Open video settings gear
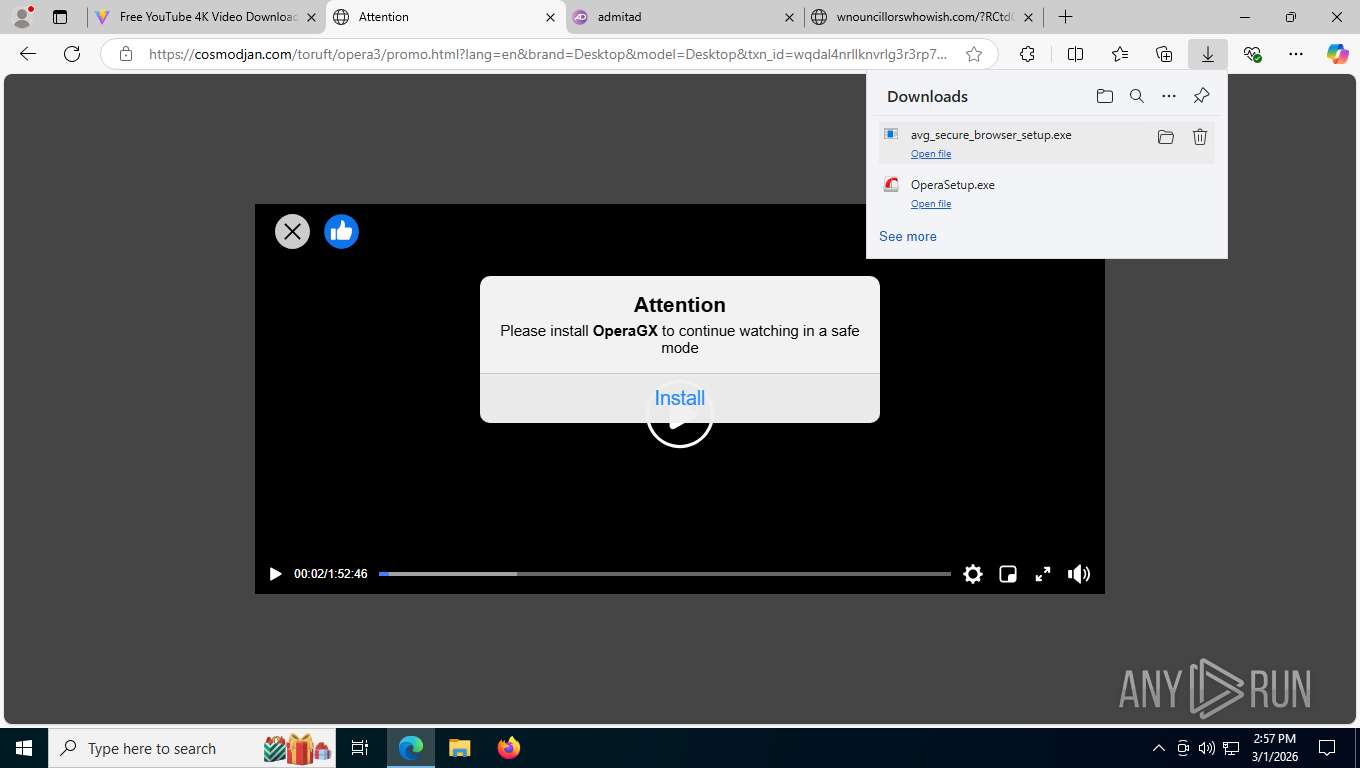This screenshot has width=1360, height=768. (973, 574)
